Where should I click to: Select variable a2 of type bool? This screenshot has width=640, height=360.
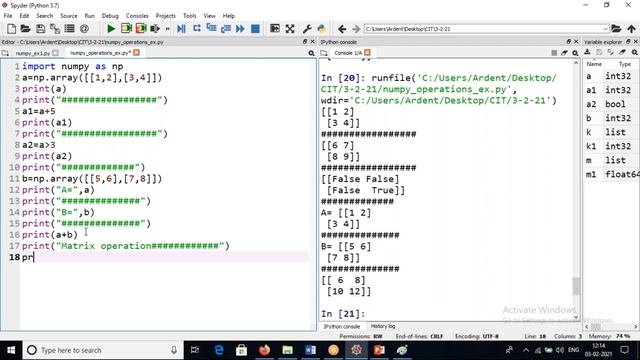pyautogui.click(x=611, y=104)
